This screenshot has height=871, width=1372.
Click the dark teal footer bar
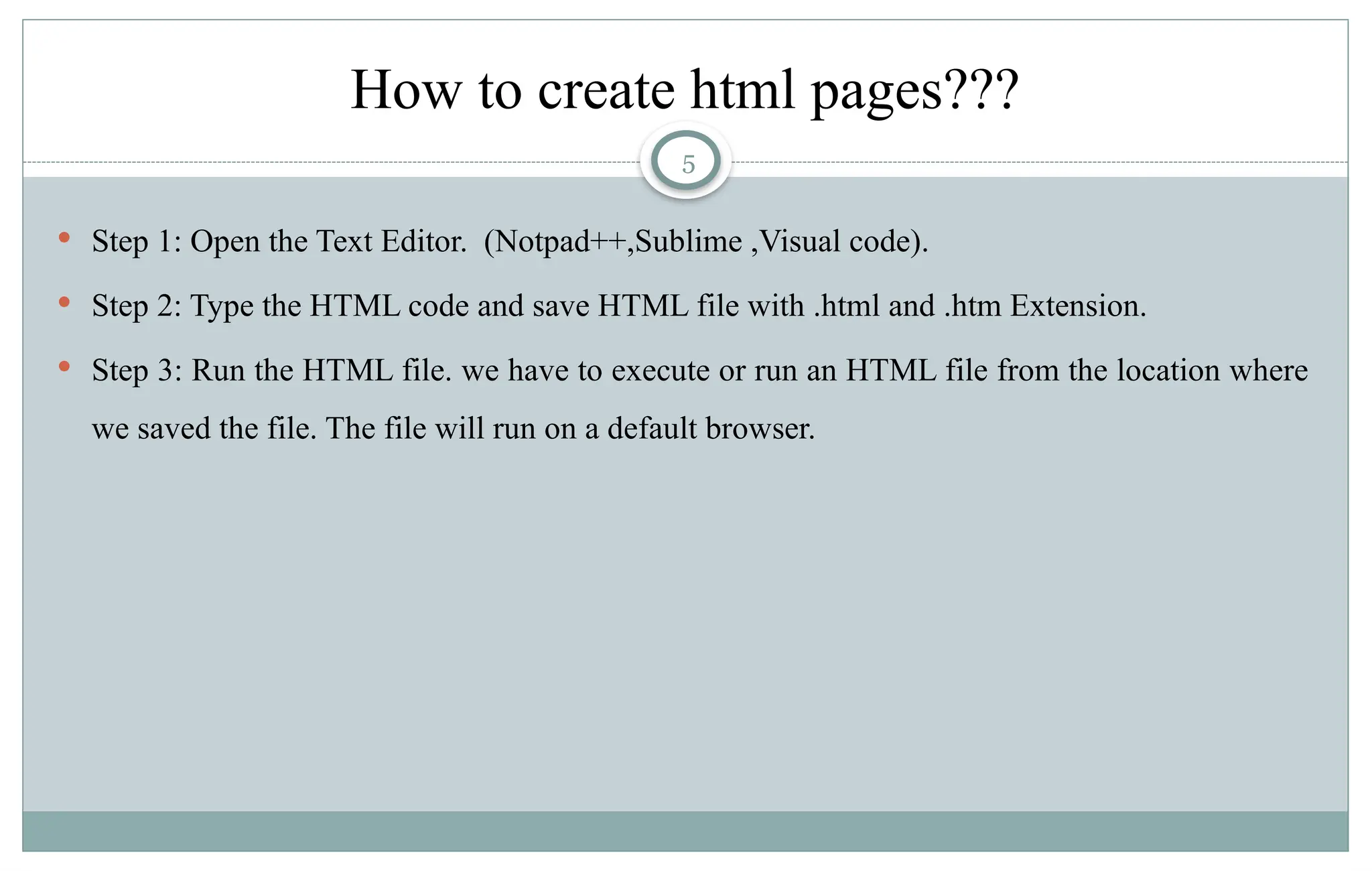[685, 831]
